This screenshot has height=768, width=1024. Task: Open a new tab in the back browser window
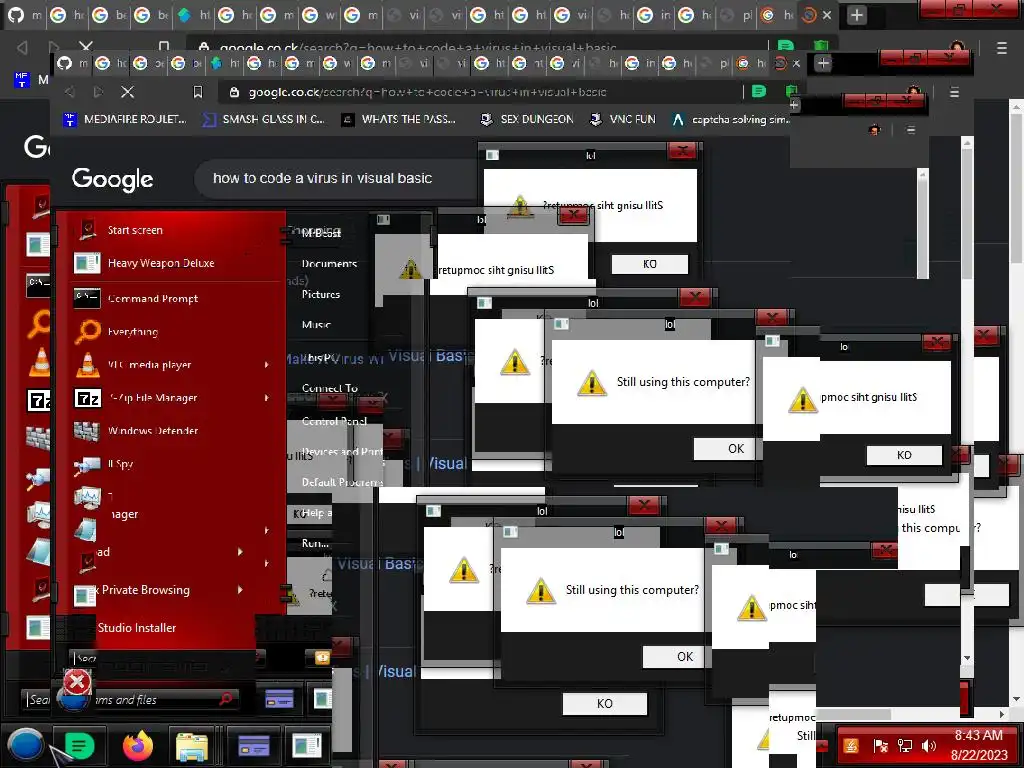coord(856,15)
